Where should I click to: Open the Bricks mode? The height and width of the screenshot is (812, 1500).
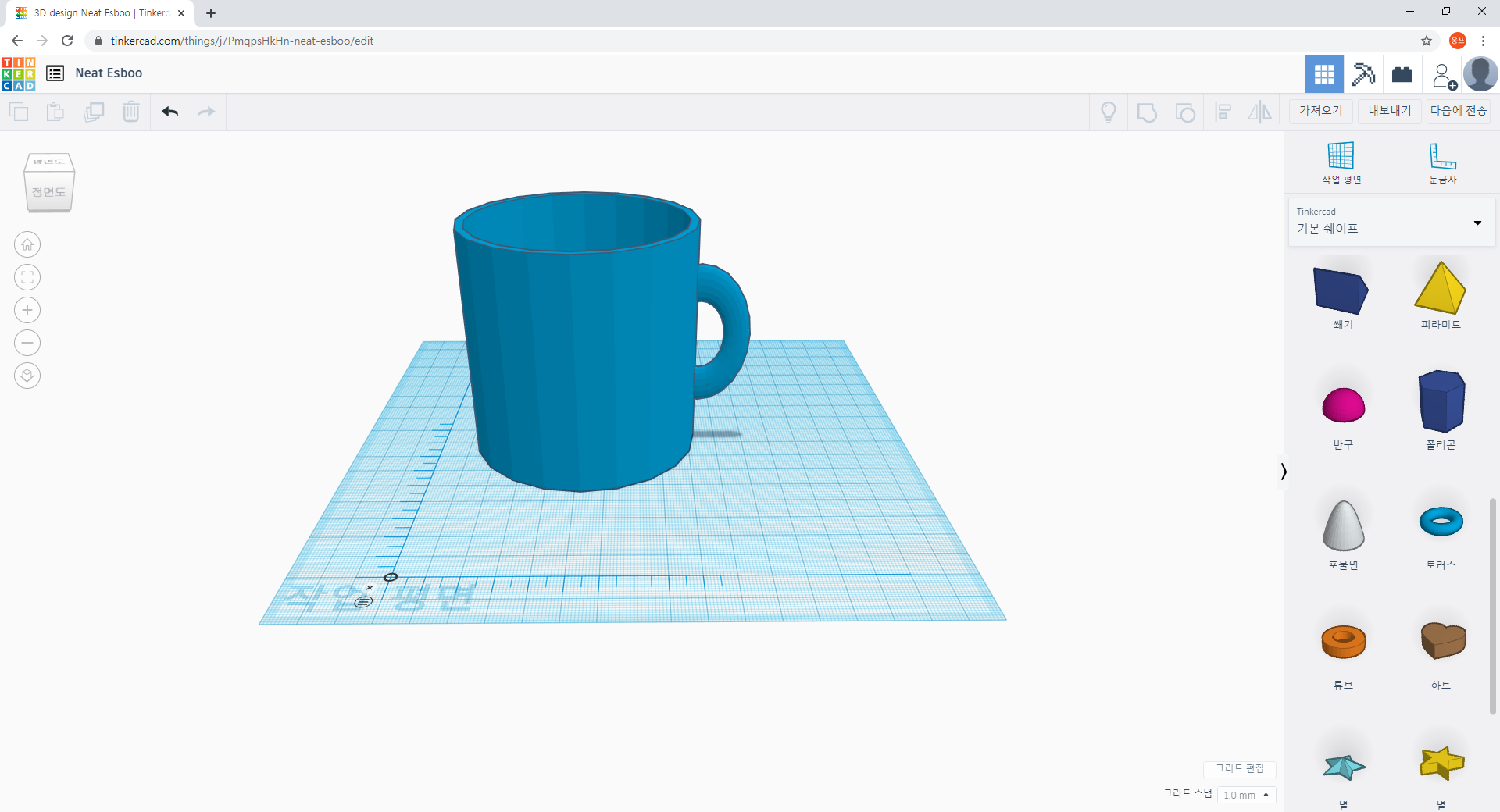pos(1402,74)
